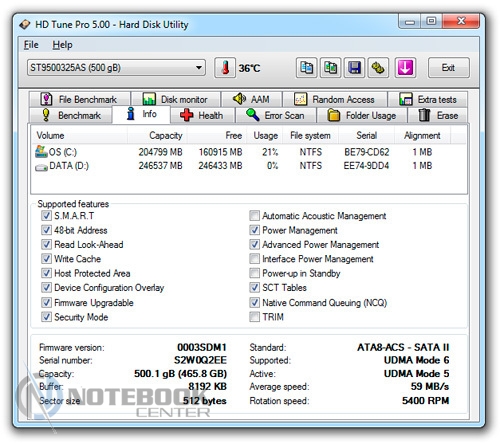The width and height of the screenshot is (500, 444).
Task: Click the serial number S2W0Q2EE value
Action: pyautogui.click(x=200, y=360)
